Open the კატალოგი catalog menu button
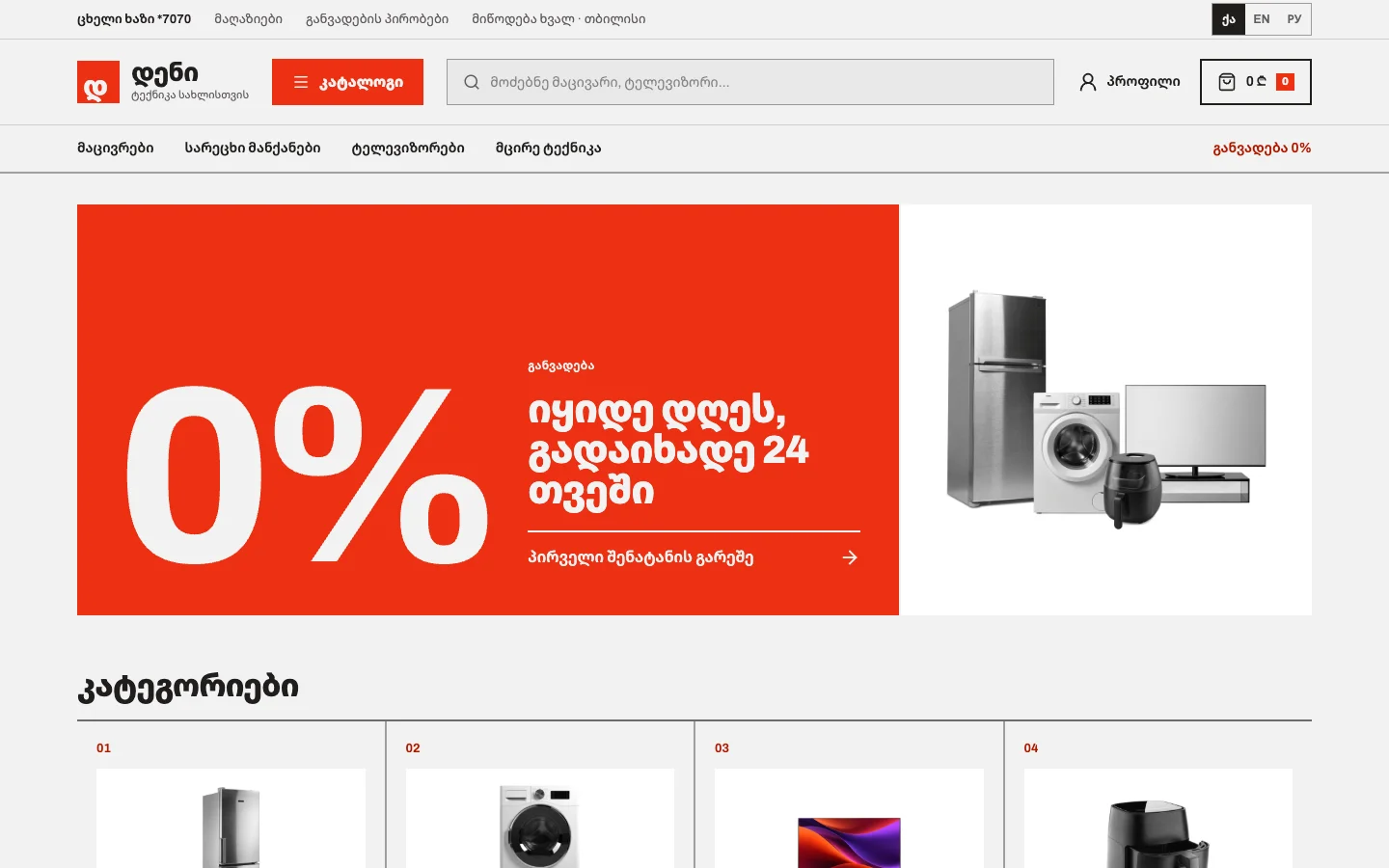The width and height of the screenshot is (1389, 868). coord(347,82)
